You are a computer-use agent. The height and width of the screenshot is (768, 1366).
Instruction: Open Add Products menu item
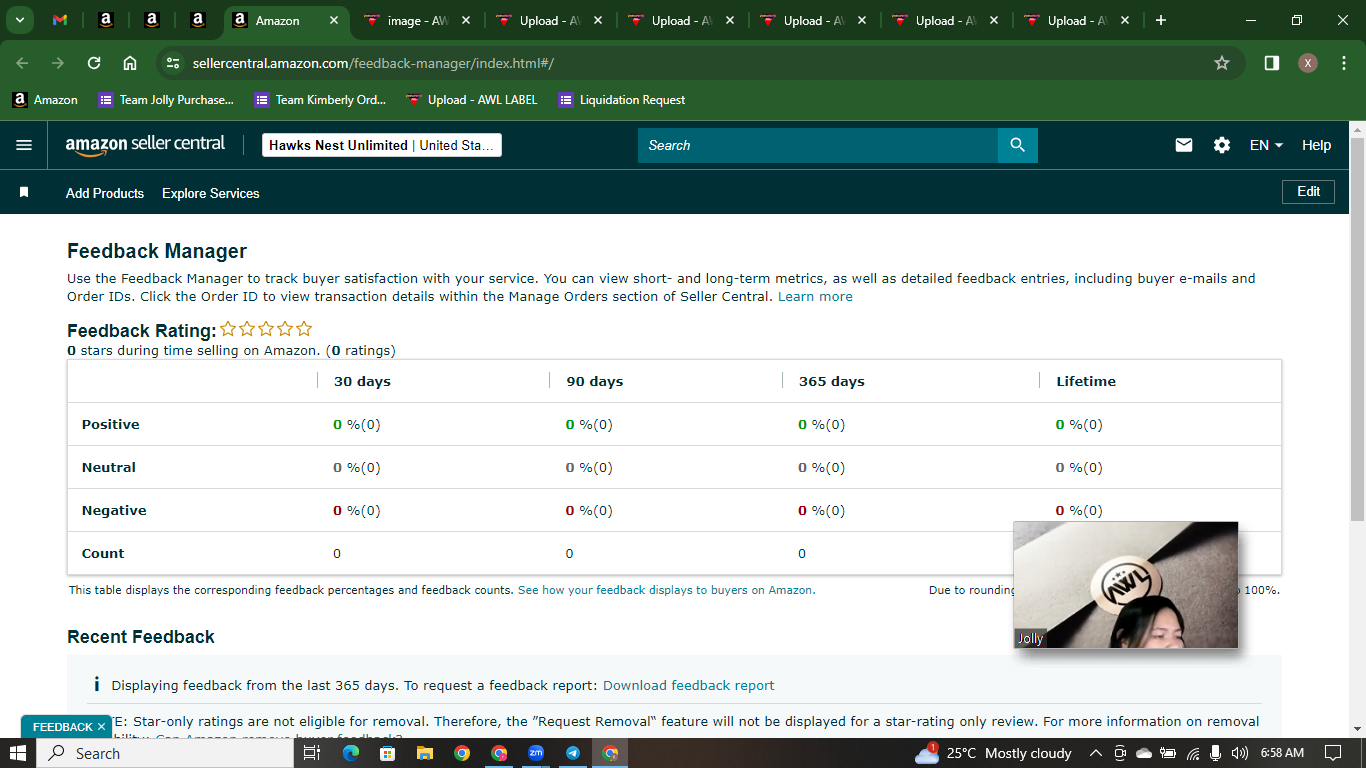[105, 193]
